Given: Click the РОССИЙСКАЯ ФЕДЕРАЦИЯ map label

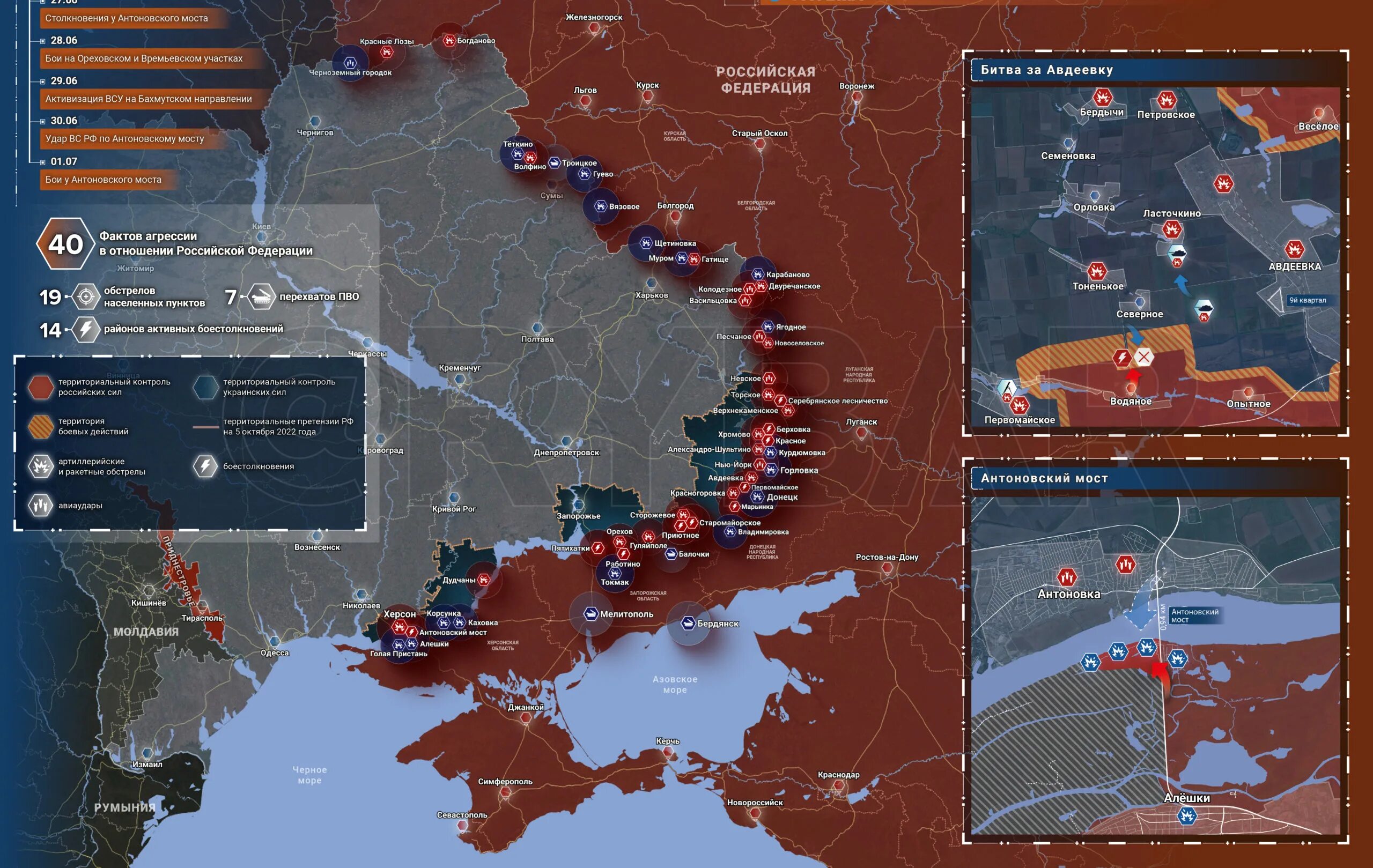Looking at the screenshot, I should point(766,79).
